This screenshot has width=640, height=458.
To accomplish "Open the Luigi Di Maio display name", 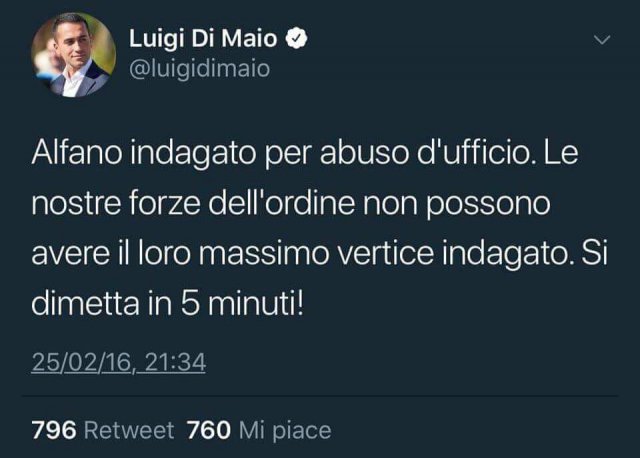I will tap(203, 39).
